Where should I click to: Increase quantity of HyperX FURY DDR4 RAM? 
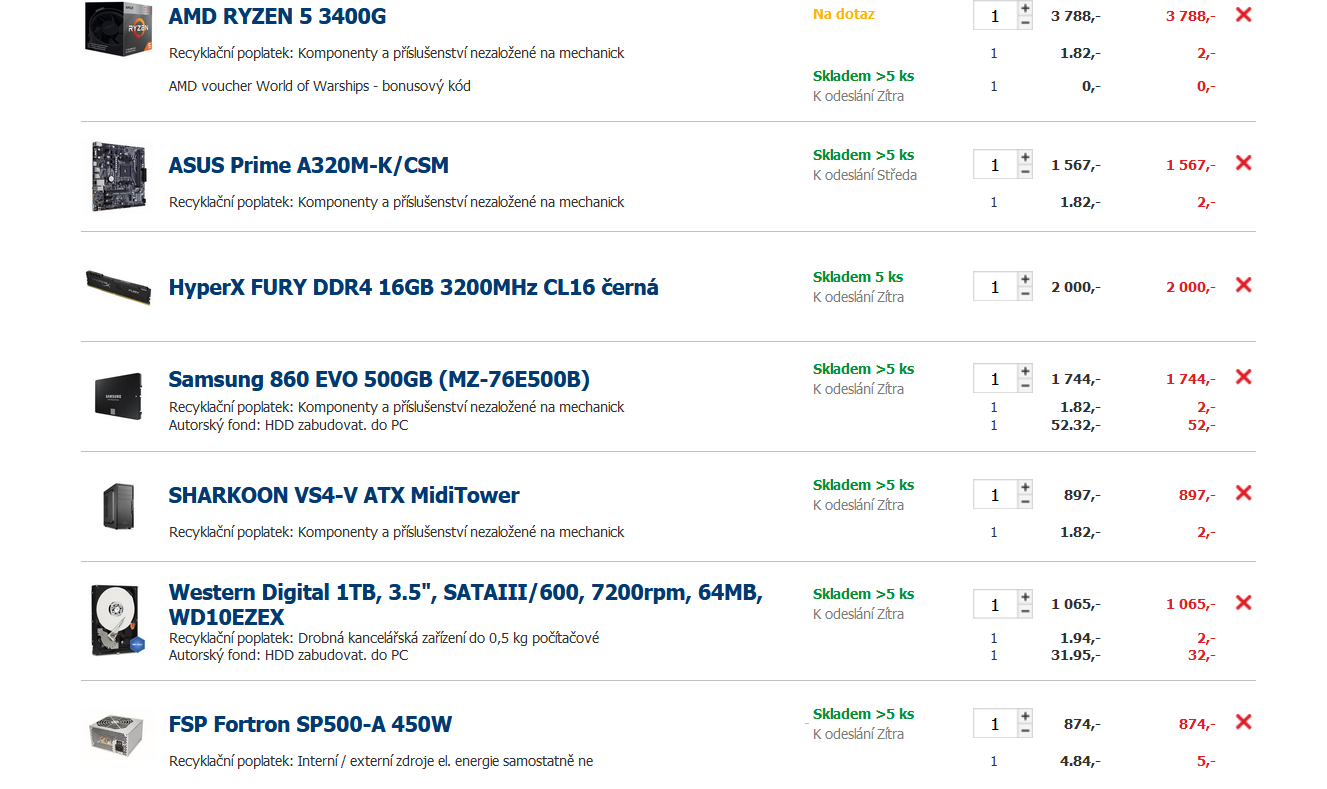click(1025, 280)
